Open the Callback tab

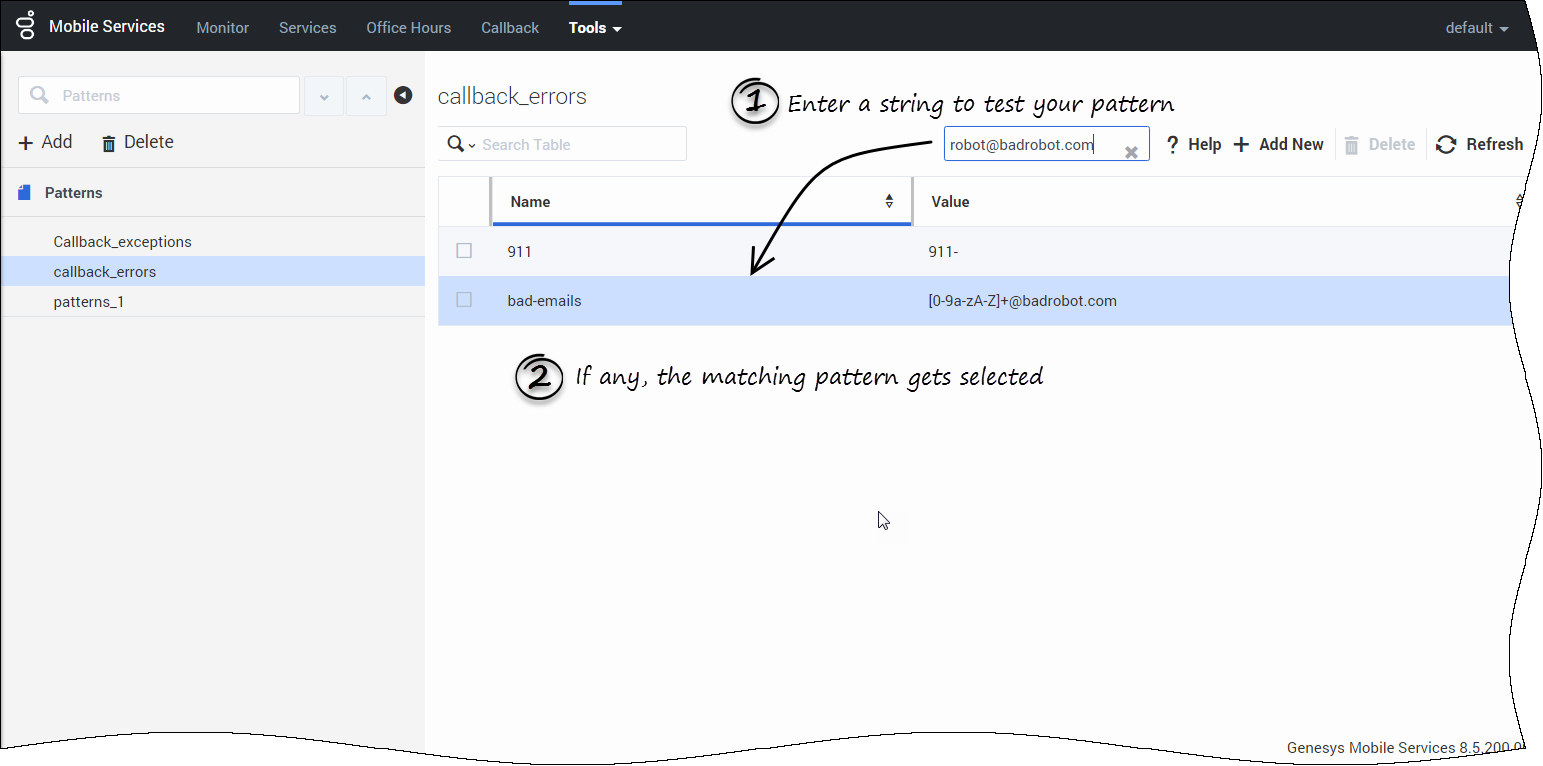coord(510,28)
